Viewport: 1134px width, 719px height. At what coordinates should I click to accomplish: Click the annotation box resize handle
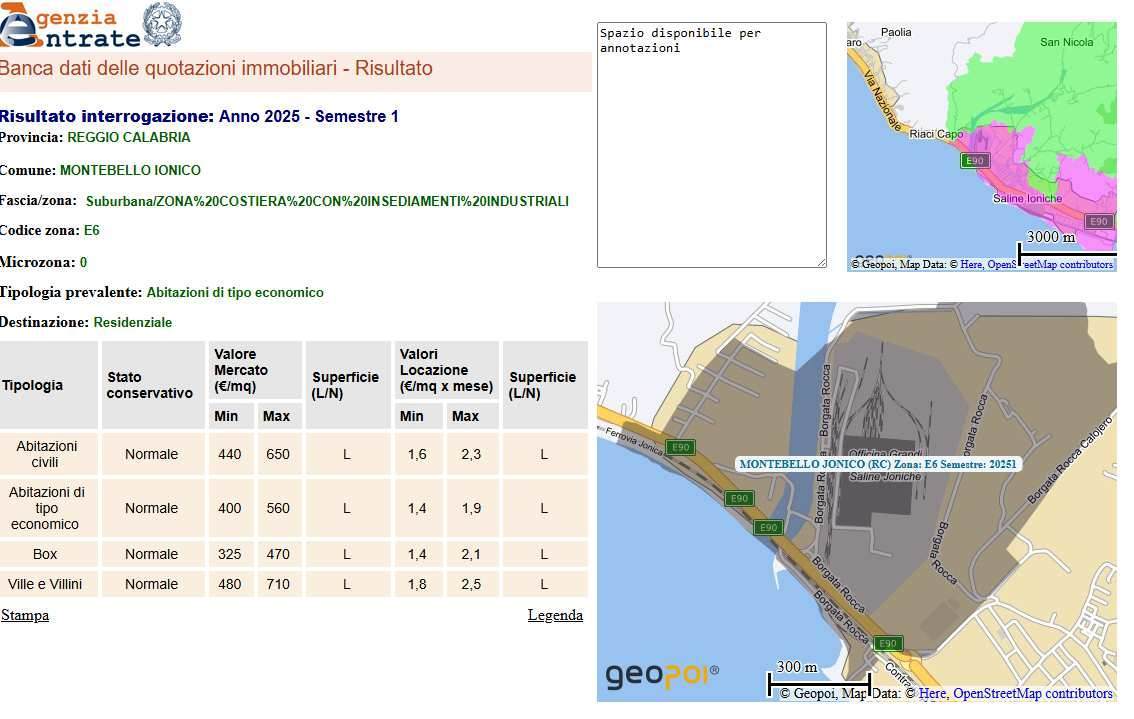821,262
